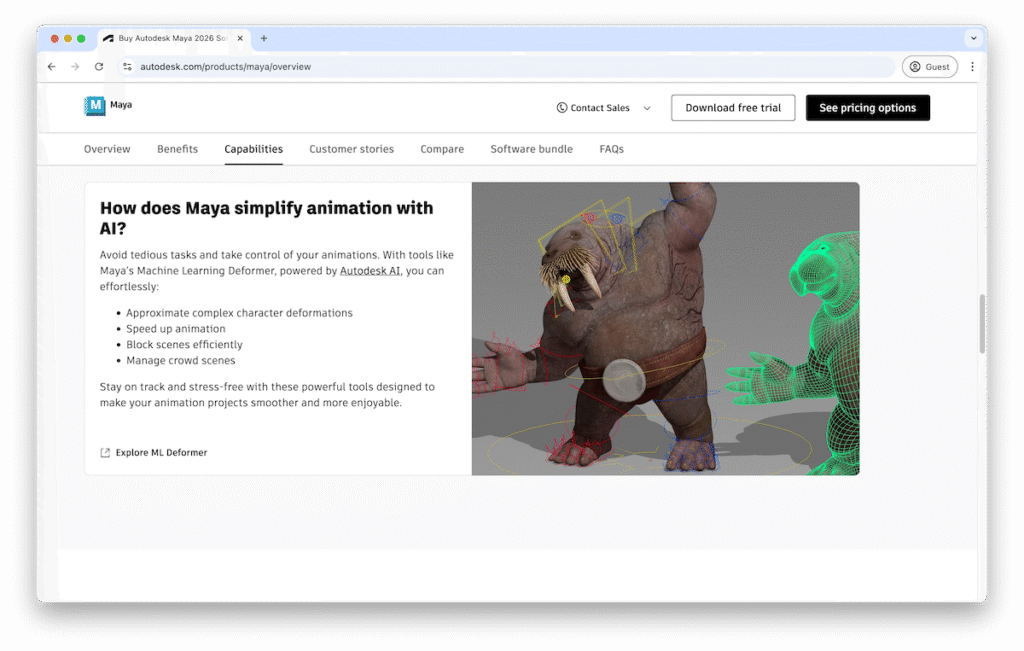Click the walrus character animation image
The width and height of the screenshot is (1024, 651).
tap(665, 328)
